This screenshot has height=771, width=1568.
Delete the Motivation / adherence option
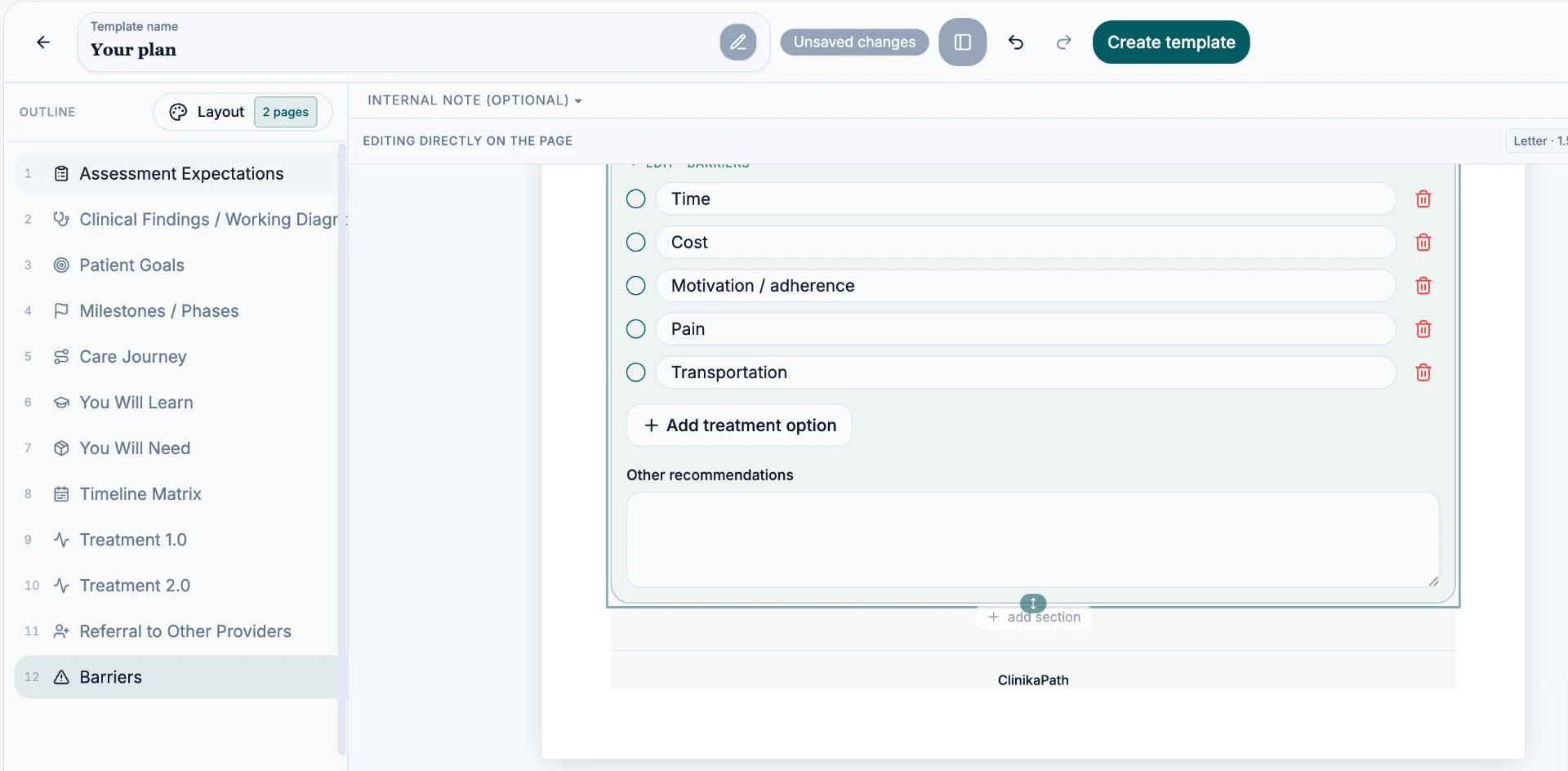[1423, 286]
